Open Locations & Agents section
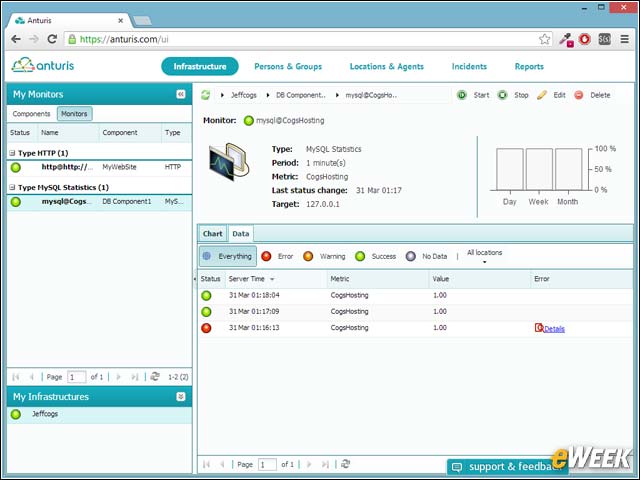The height and width of the screenshot is (480, 640). point(387,66)
